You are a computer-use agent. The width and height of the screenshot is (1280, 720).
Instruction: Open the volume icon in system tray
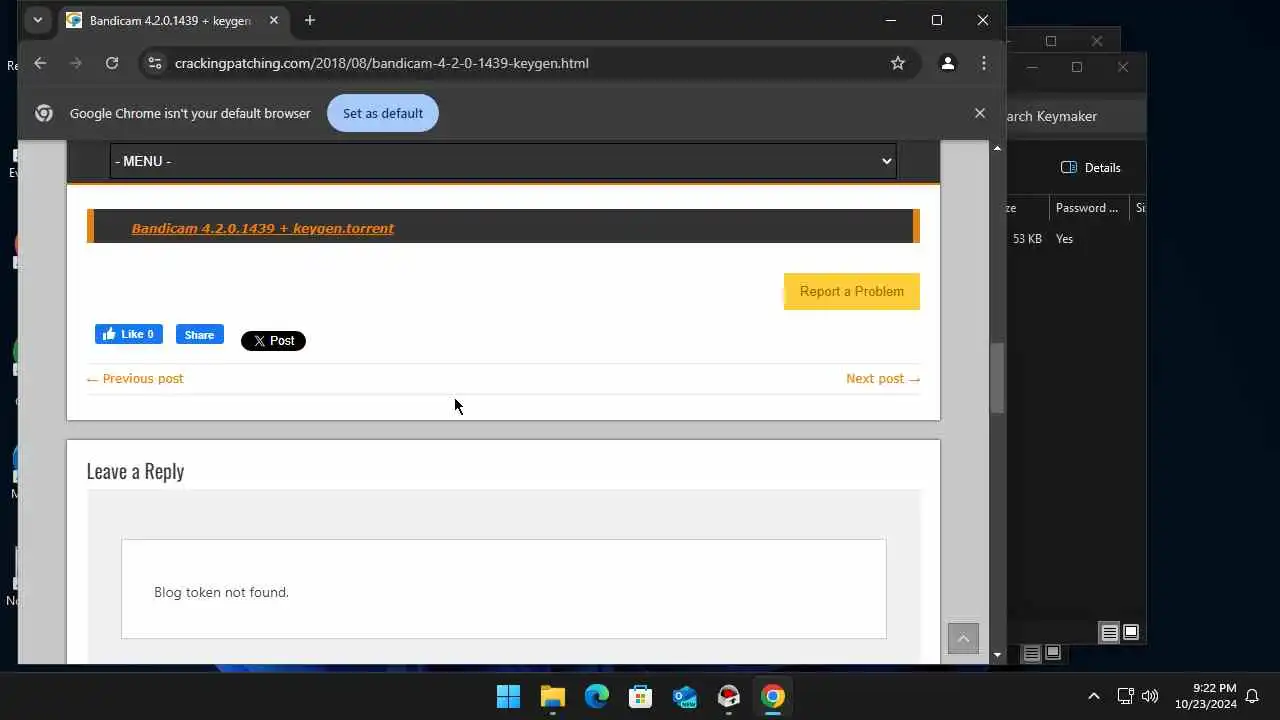(1150, 696)
